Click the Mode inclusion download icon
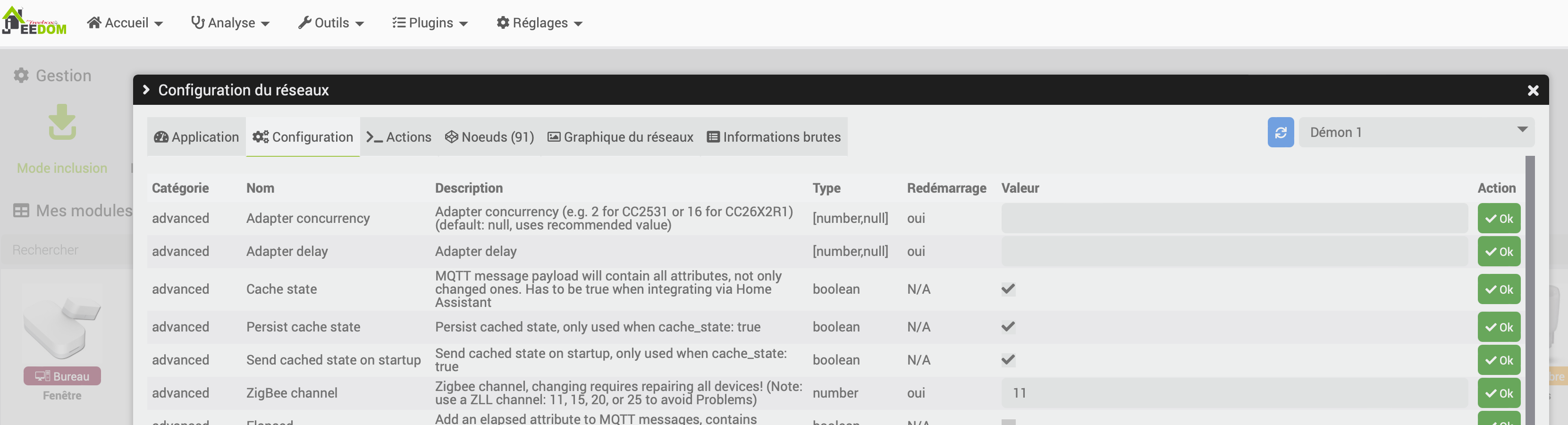Screen dimensions: 1568x425 tap(62, 122)
